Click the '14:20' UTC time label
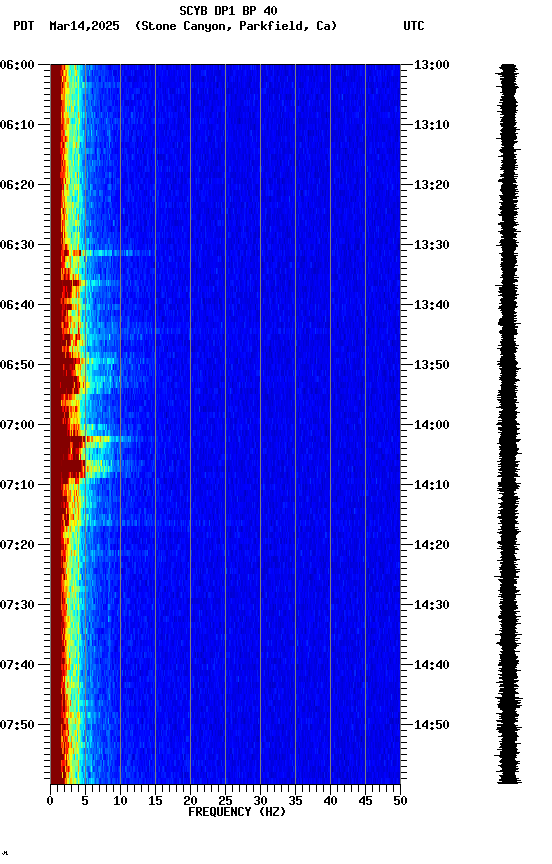 tap(432, 545)
